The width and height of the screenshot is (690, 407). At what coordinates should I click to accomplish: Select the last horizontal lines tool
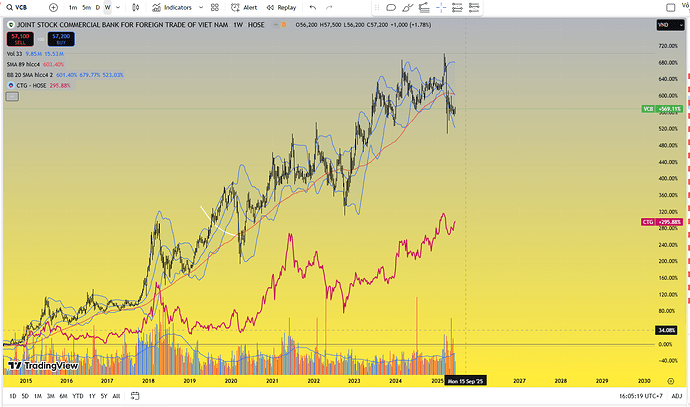474,7
